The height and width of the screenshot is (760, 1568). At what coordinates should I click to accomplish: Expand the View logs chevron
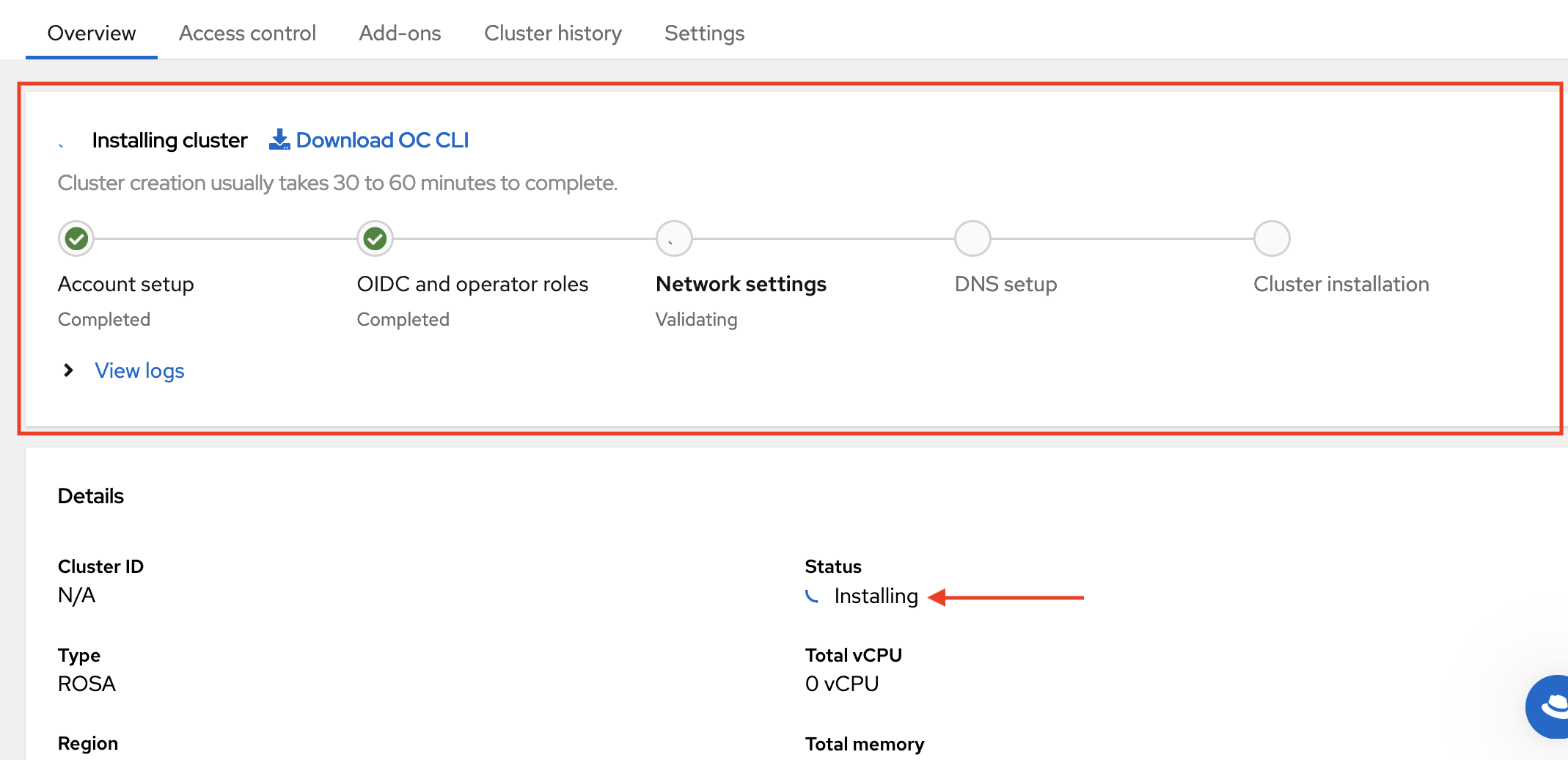[x=68, y=370]
